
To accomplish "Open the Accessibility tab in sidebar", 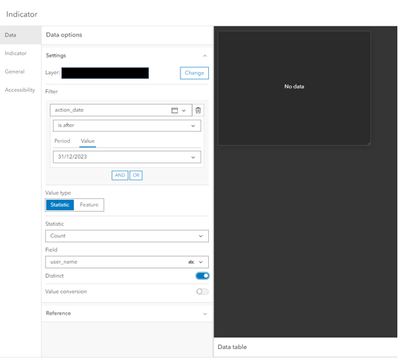I will tap(20, 90).
